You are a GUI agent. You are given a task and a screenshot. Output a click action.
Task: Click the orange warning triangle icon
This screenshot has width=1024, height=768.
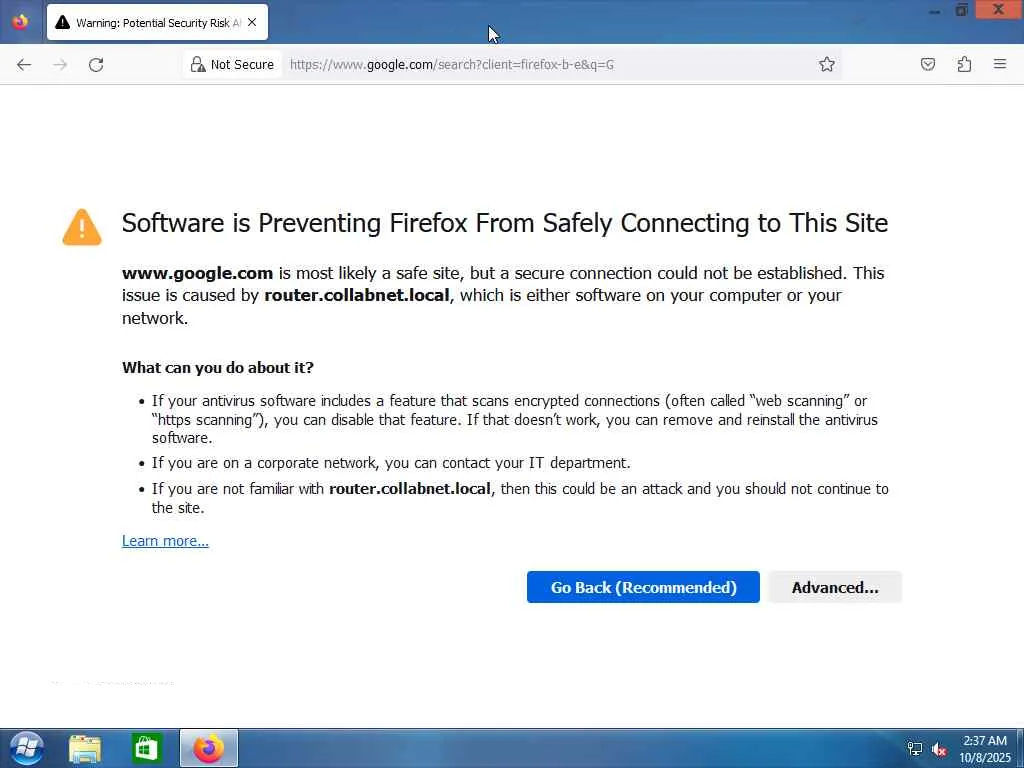82,227
